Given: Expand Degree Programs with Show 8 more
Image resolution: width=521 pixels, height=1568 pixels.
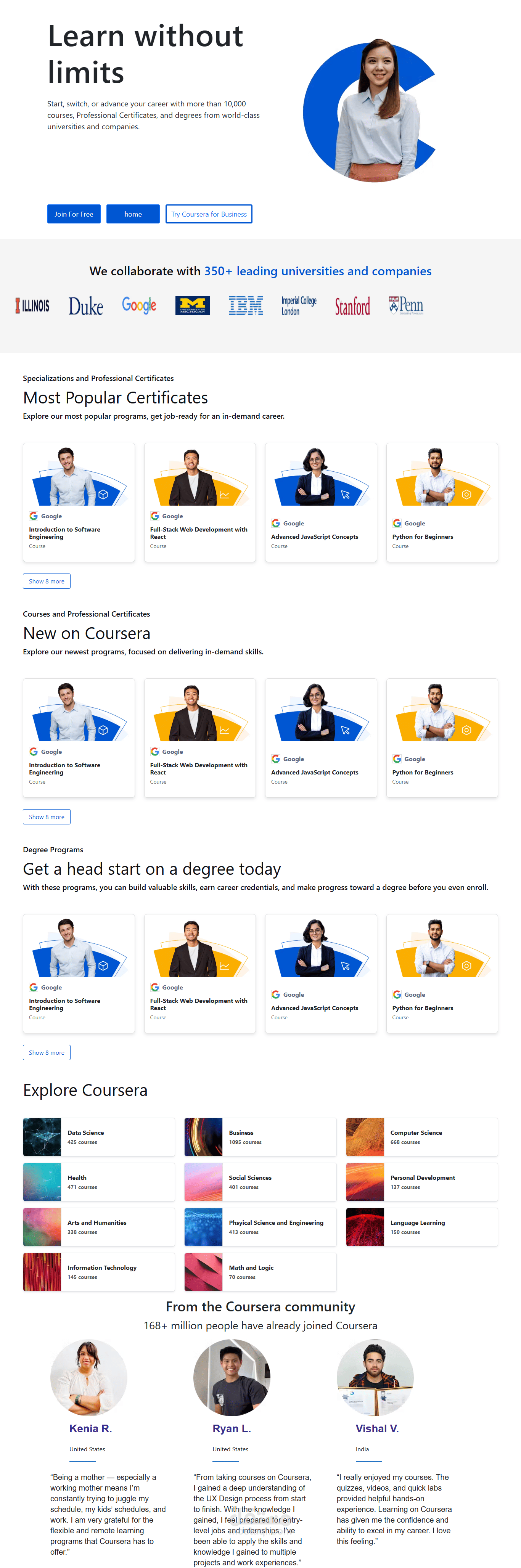Looking at the screenshot, I should pos(47,1052).
